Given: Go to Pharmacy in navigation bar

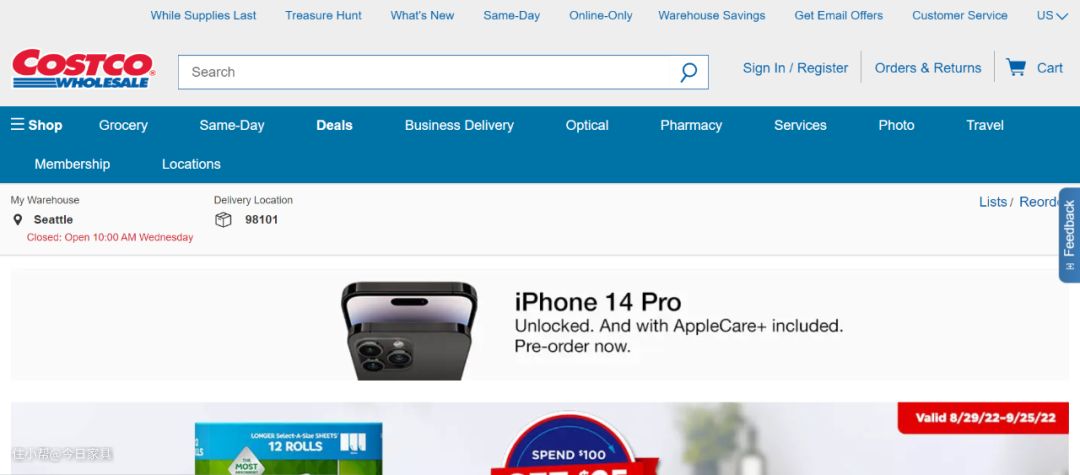Looking at the screenshot, I should coord(691,125).
